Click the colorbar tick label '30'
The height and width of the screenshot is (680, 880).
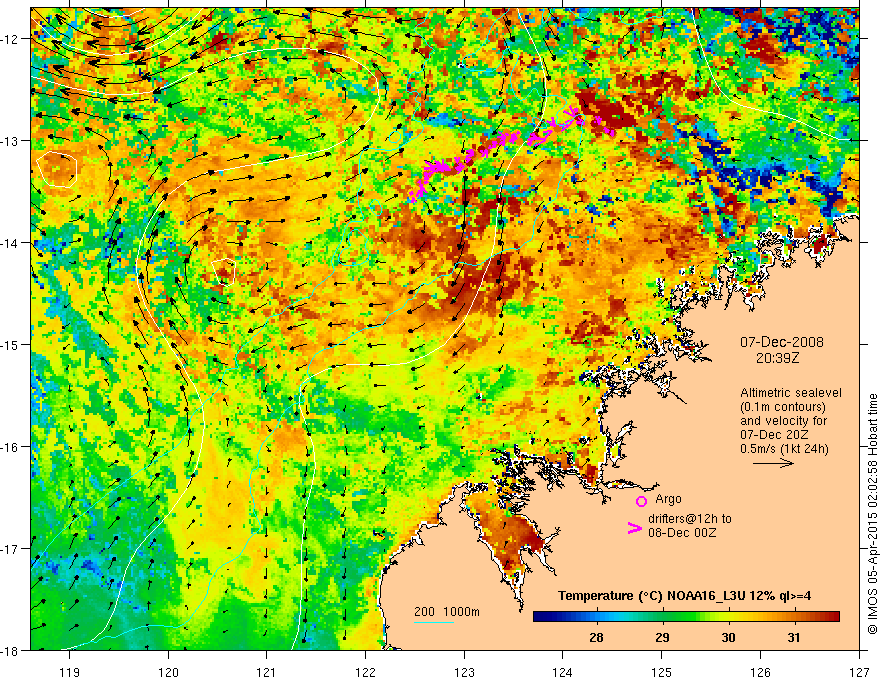click(x=728, y=638)
